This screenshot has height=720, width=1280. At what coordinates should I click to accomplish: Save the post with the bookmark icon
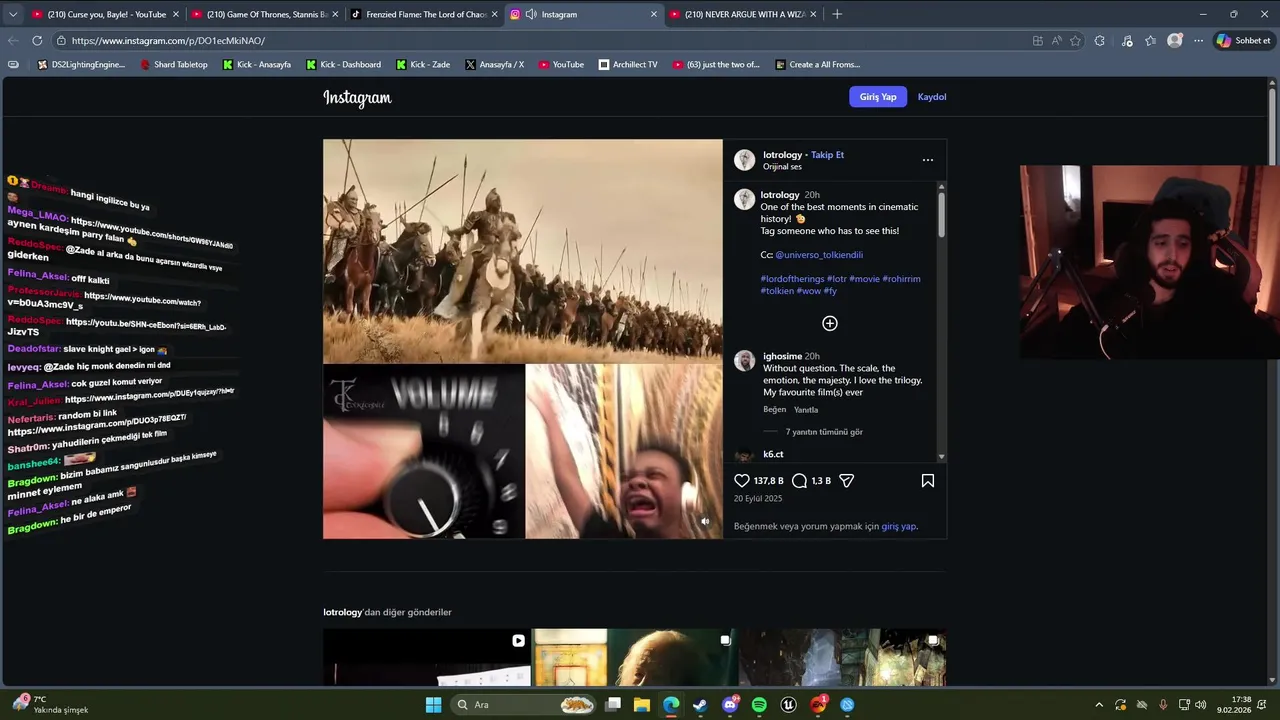pyautogui.click(x=928, y=481)
